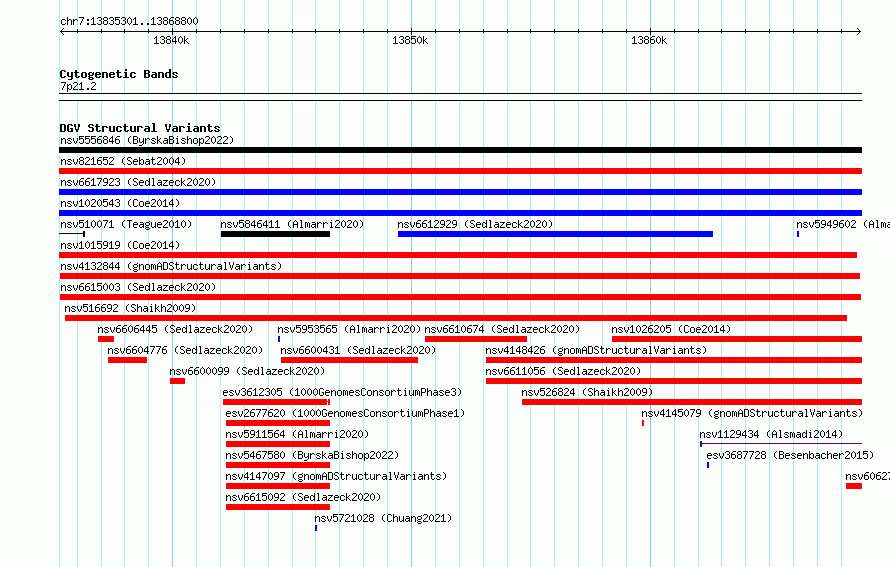Click the ruler's left arrow end
The height and width of the screenshot is (567, 890).
pyautogui.click(x=62, y=32)
